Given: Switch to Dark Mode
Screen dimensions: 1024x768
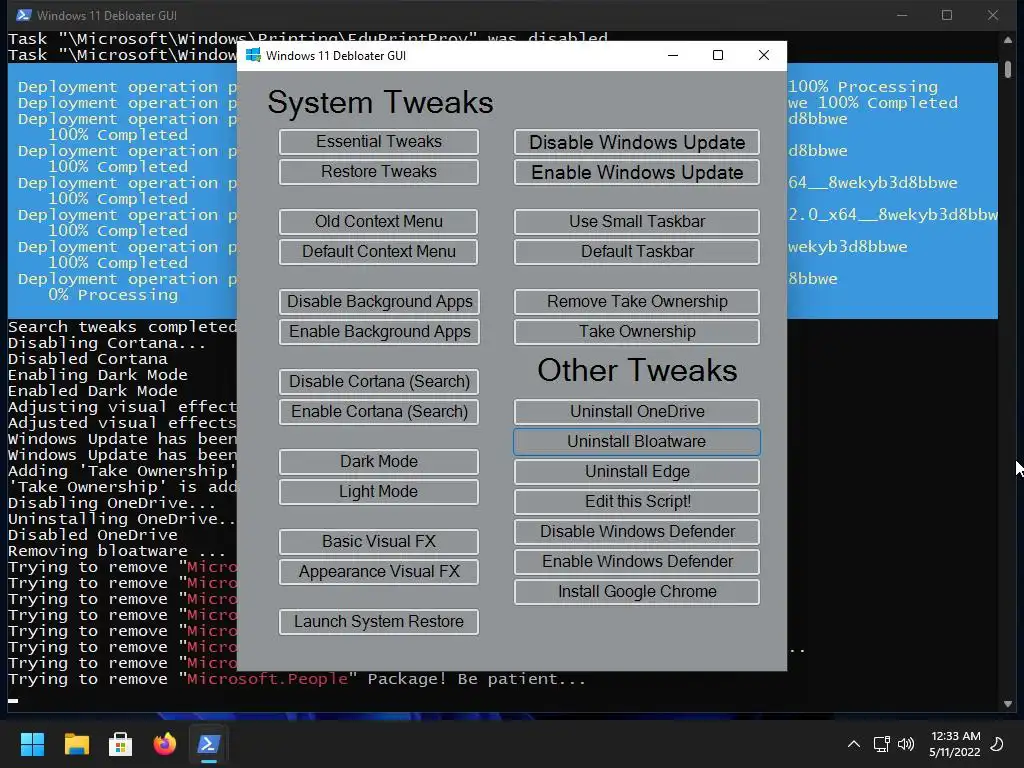Looking at the screenshot, I should (379, 462).
